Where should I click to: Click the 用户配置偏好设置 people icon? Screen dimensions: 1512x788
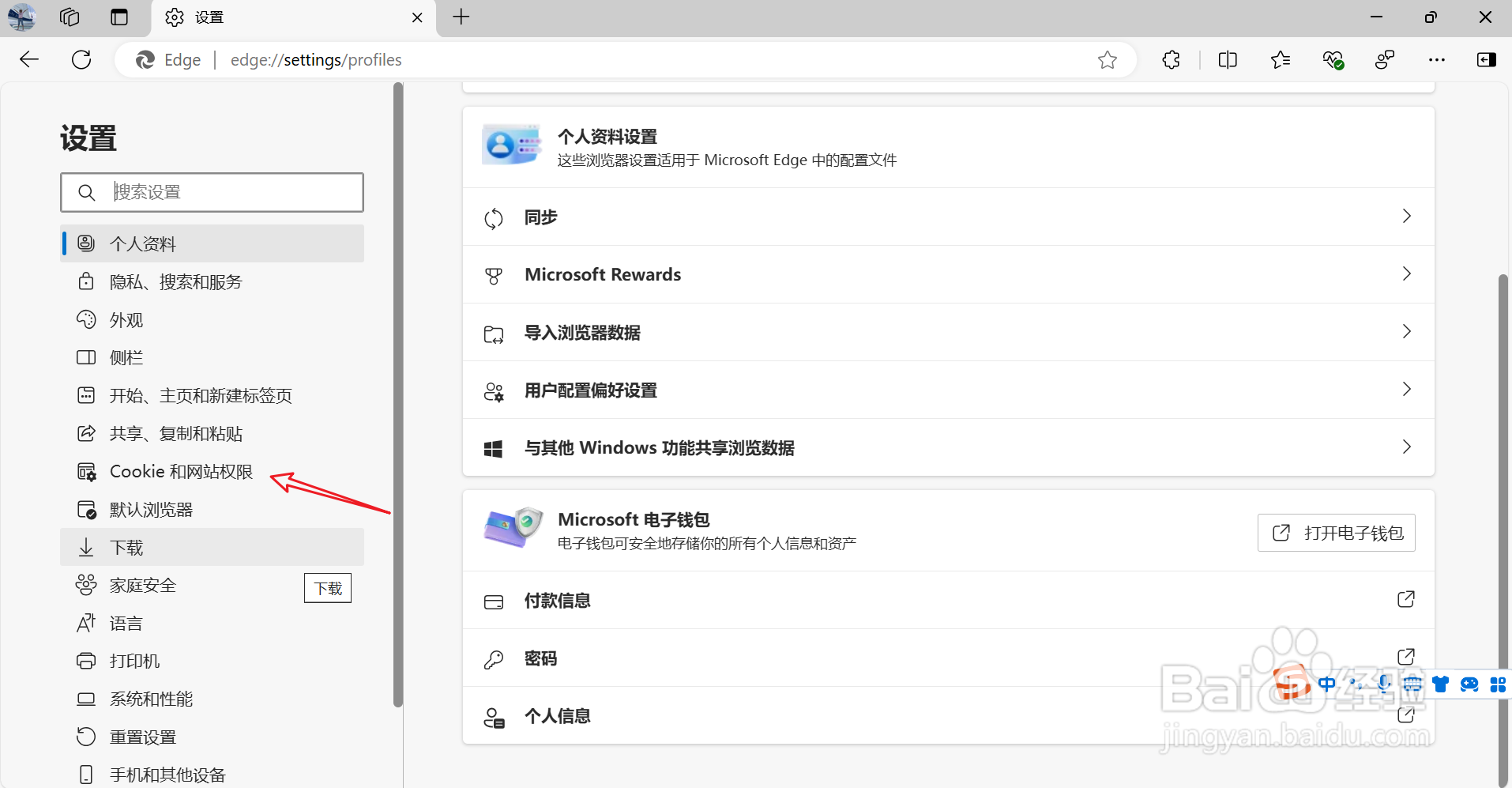click(494, 392)
